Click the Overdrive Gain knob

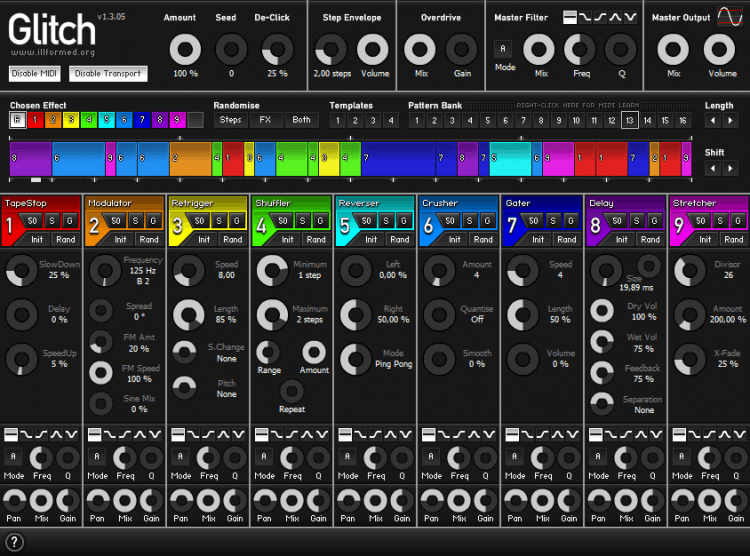461,49
